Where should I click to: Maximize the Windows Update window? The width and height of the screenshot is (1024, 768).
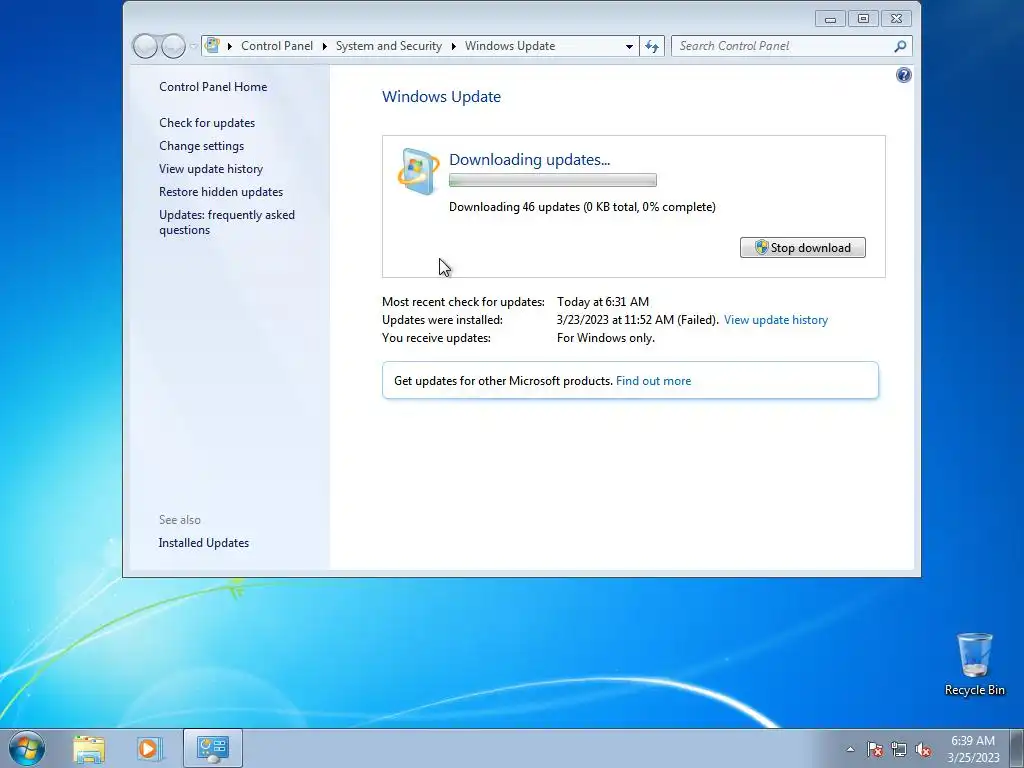[863, 19]
